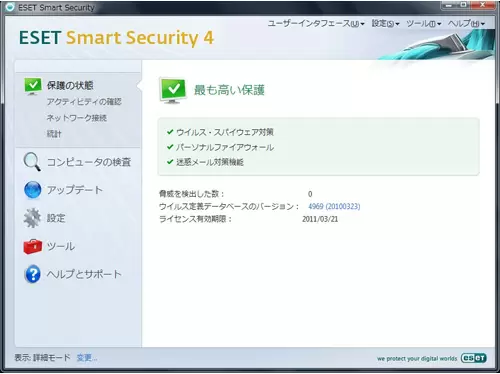The height and width of the screenshot is (374, 500).
Task: Click the red toolbox tools icon
Action: click(33, 246)
